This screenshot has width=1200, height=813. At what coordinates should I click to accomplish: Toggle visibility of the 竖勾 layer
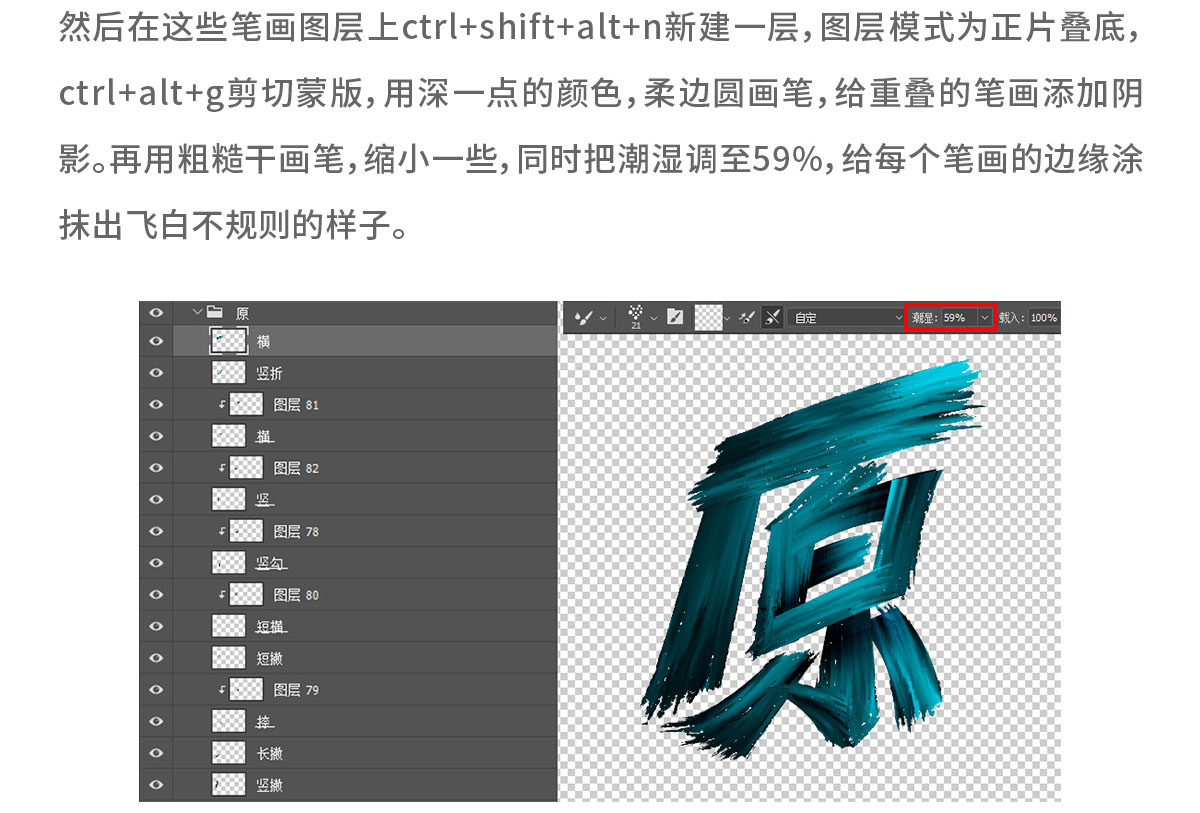[x=156, y=563]
